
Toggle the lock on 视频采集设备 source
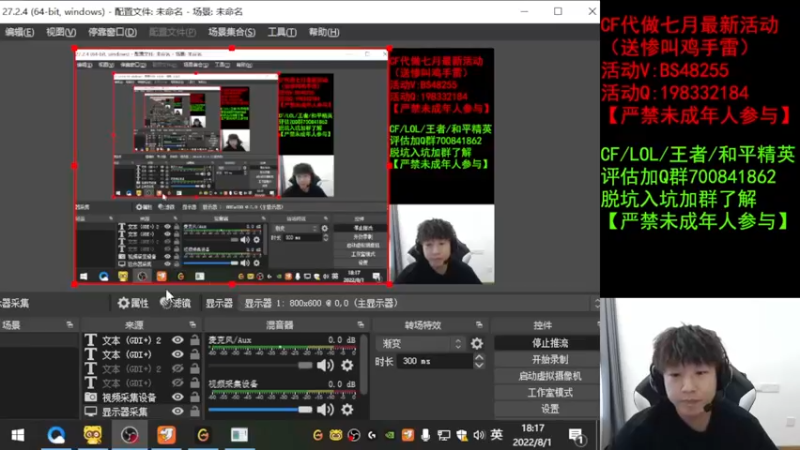pyautogui.click(x=194, y=396)
